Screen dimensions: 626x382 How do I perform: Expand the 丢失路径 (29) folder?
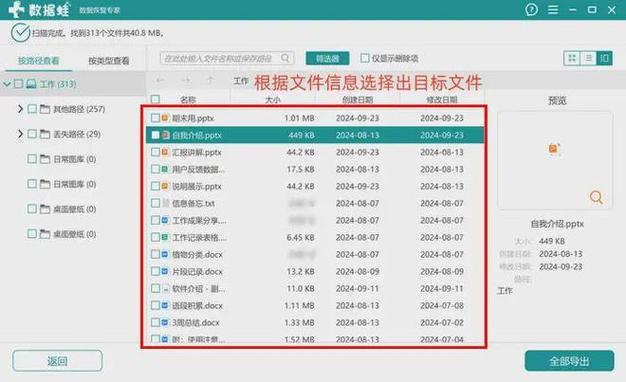[x=20, y=134]
